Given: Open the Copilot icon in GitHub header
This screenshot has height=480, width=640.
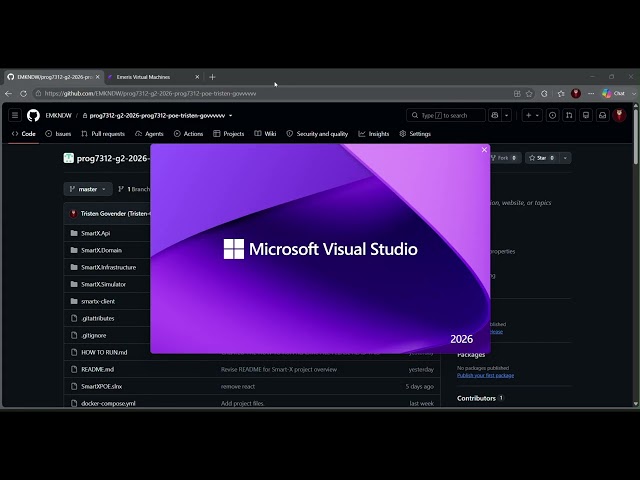Looking at the screenshot, I should click(x=495, y=116).
